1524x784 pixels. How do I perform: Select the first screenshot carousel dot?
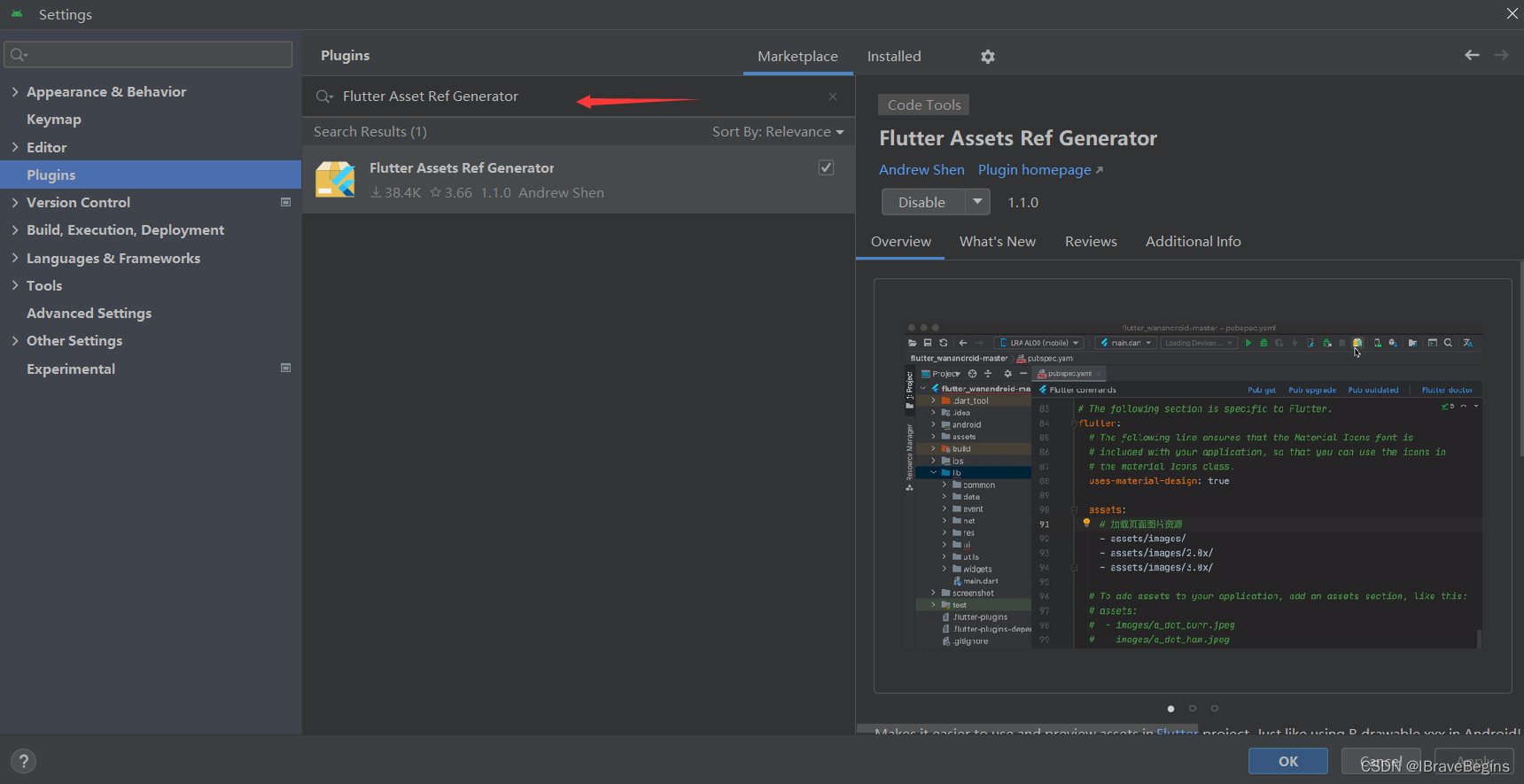point(1170,708)
